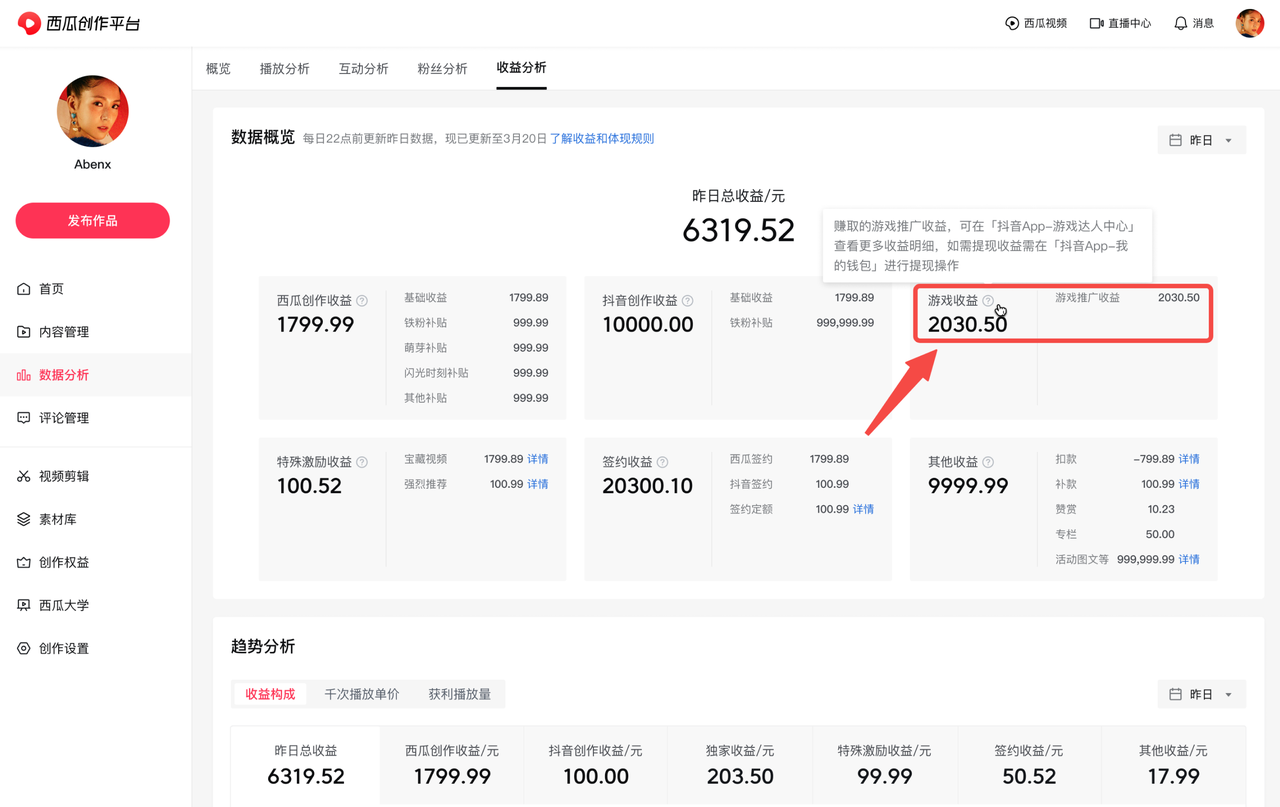Click the 评论管理 comment icon
1280x807 pixels.
click(24, 418)
